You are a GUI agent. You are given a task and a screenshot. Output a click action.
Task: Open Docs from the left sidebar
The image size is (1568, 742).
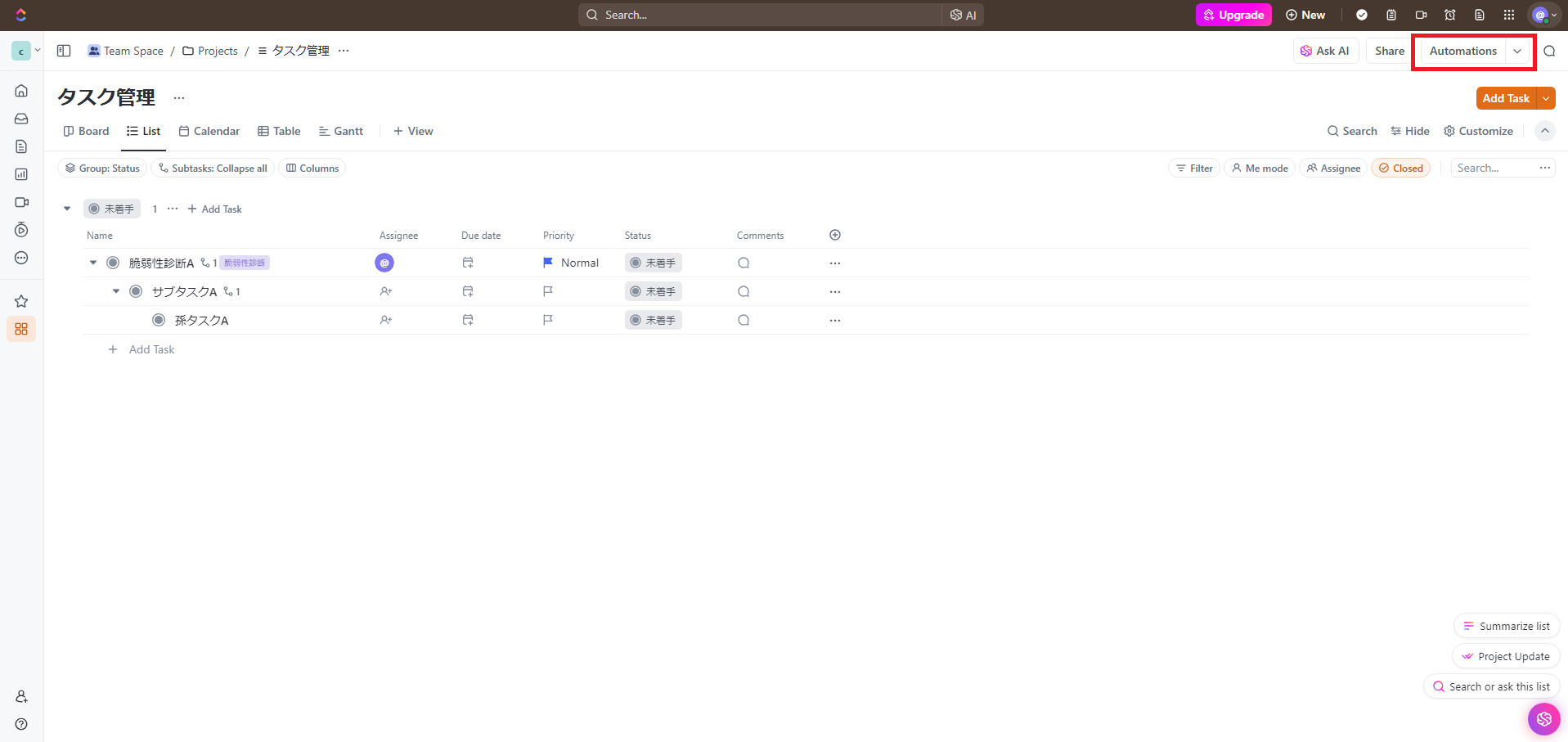coord(21,146)
